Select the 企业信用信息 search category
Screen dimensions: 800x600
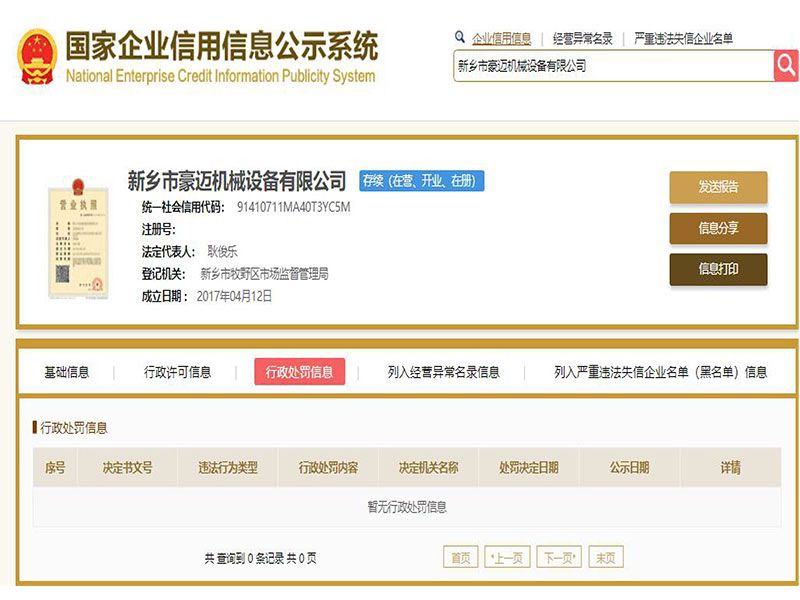click(x=502, y=38)
